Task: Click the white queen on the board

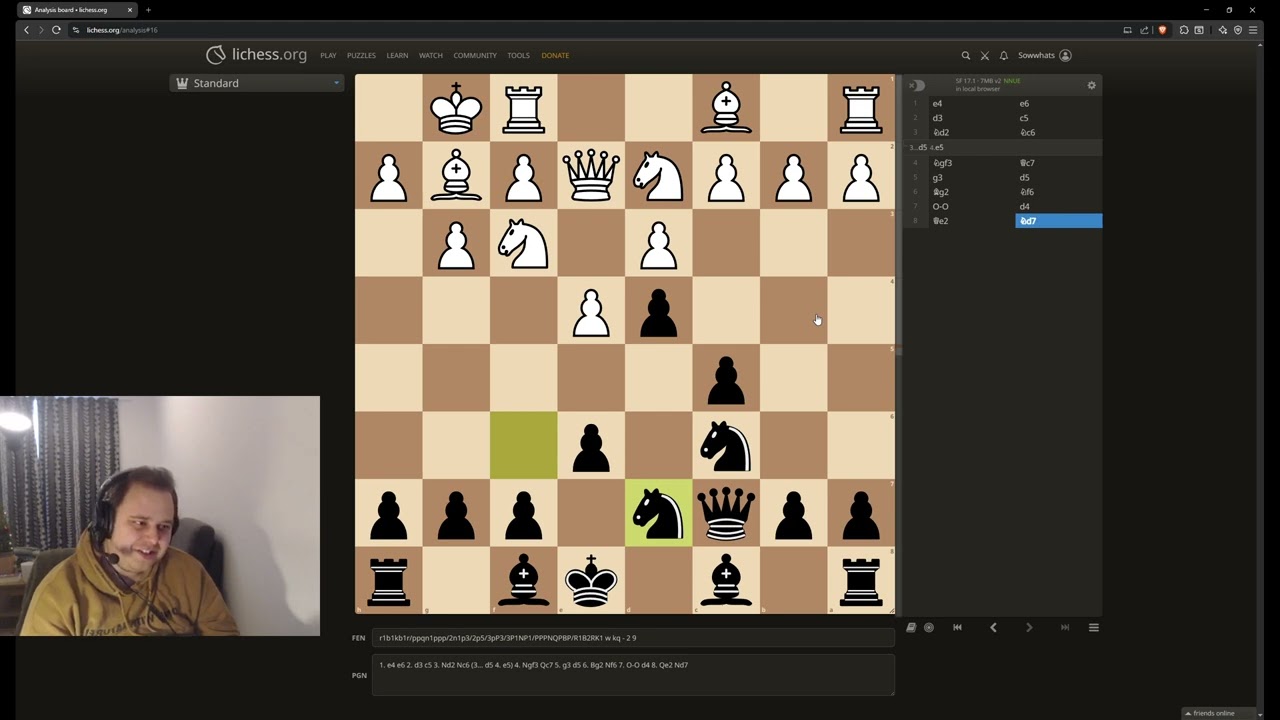Action: pyautogui.click(x=591, y=176)
